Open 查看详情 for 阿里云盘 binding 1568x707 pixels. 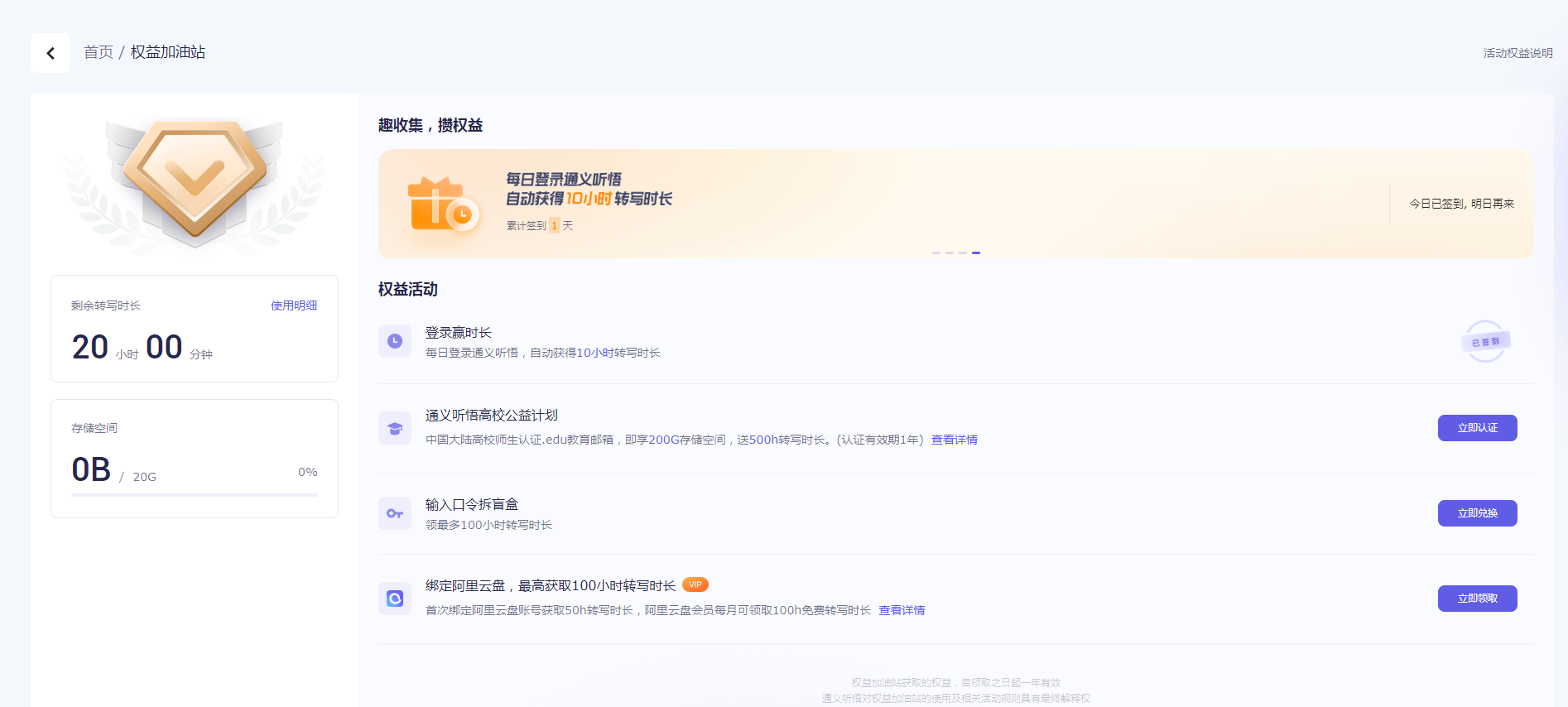tap(902, 610)
